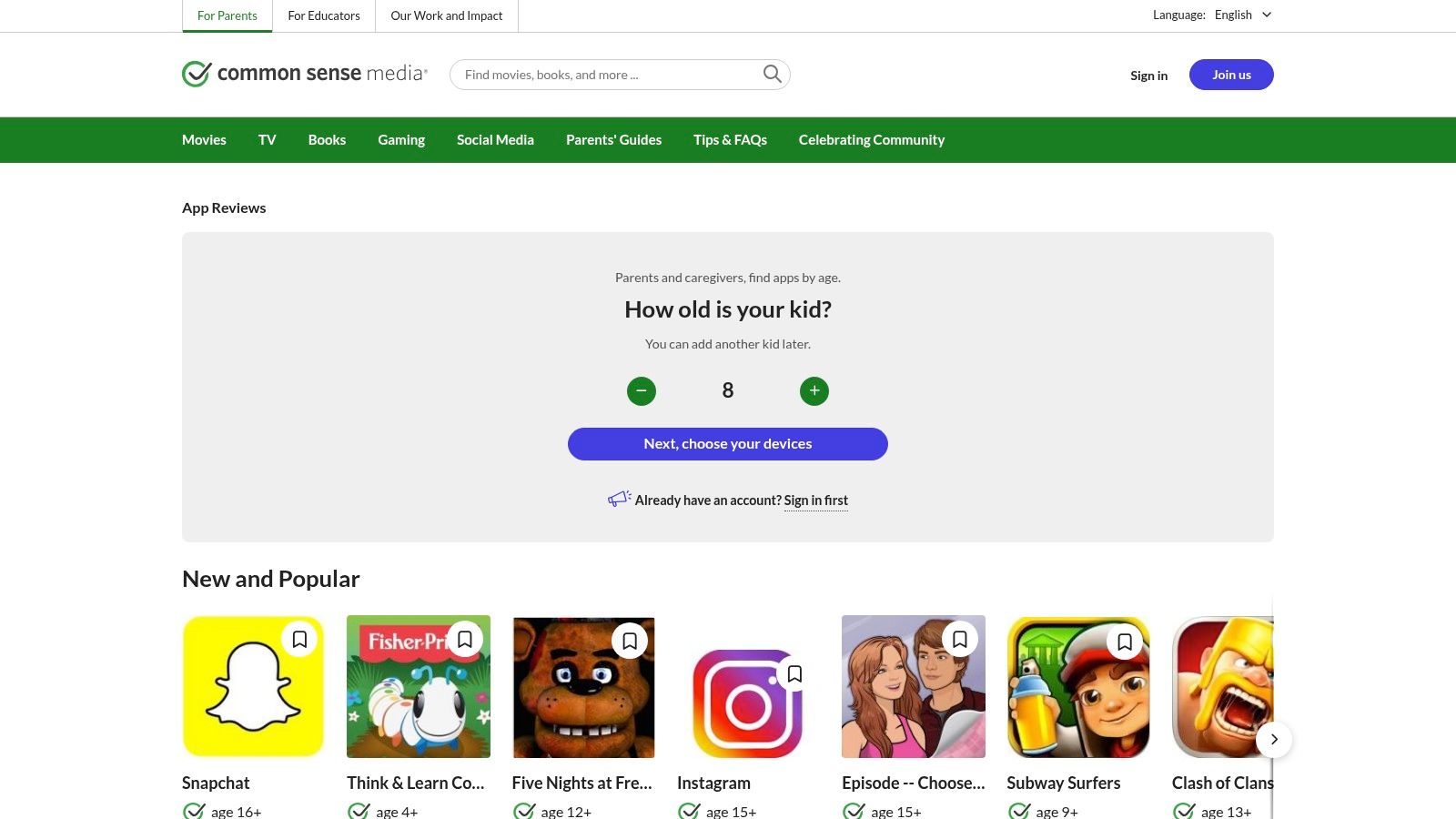Click Next, choose your devices button
The image size is (1456, 819).
728,444
